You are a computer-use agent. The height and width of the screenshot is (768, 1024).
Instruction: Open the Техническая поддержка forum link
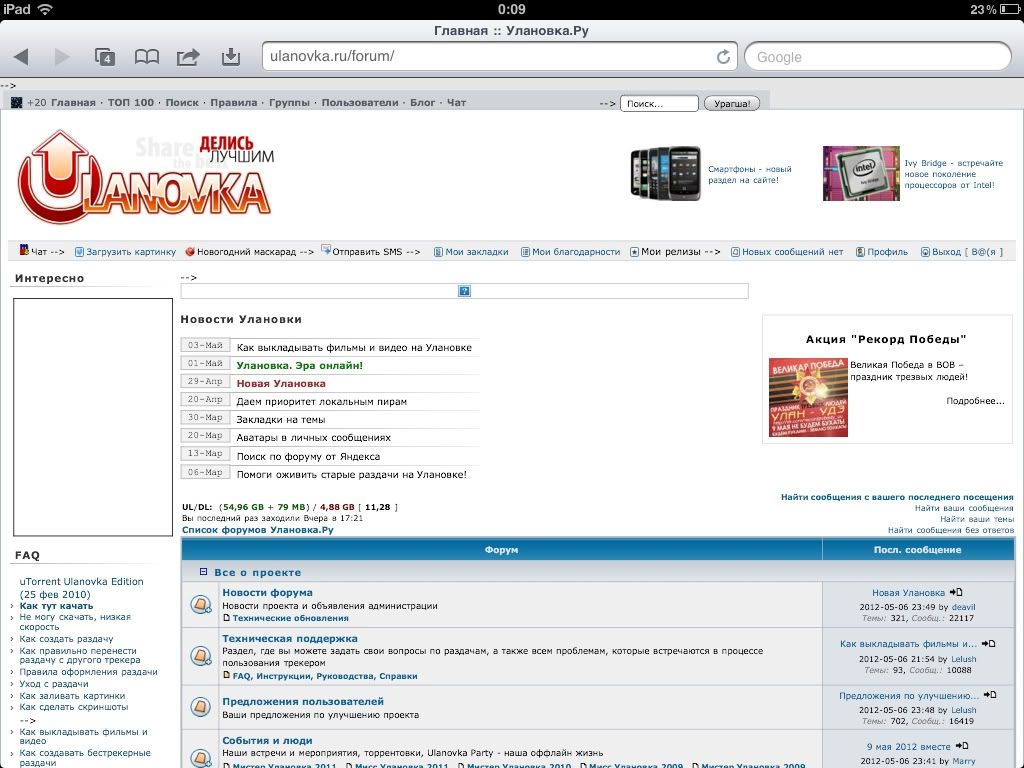click(289, 638)
